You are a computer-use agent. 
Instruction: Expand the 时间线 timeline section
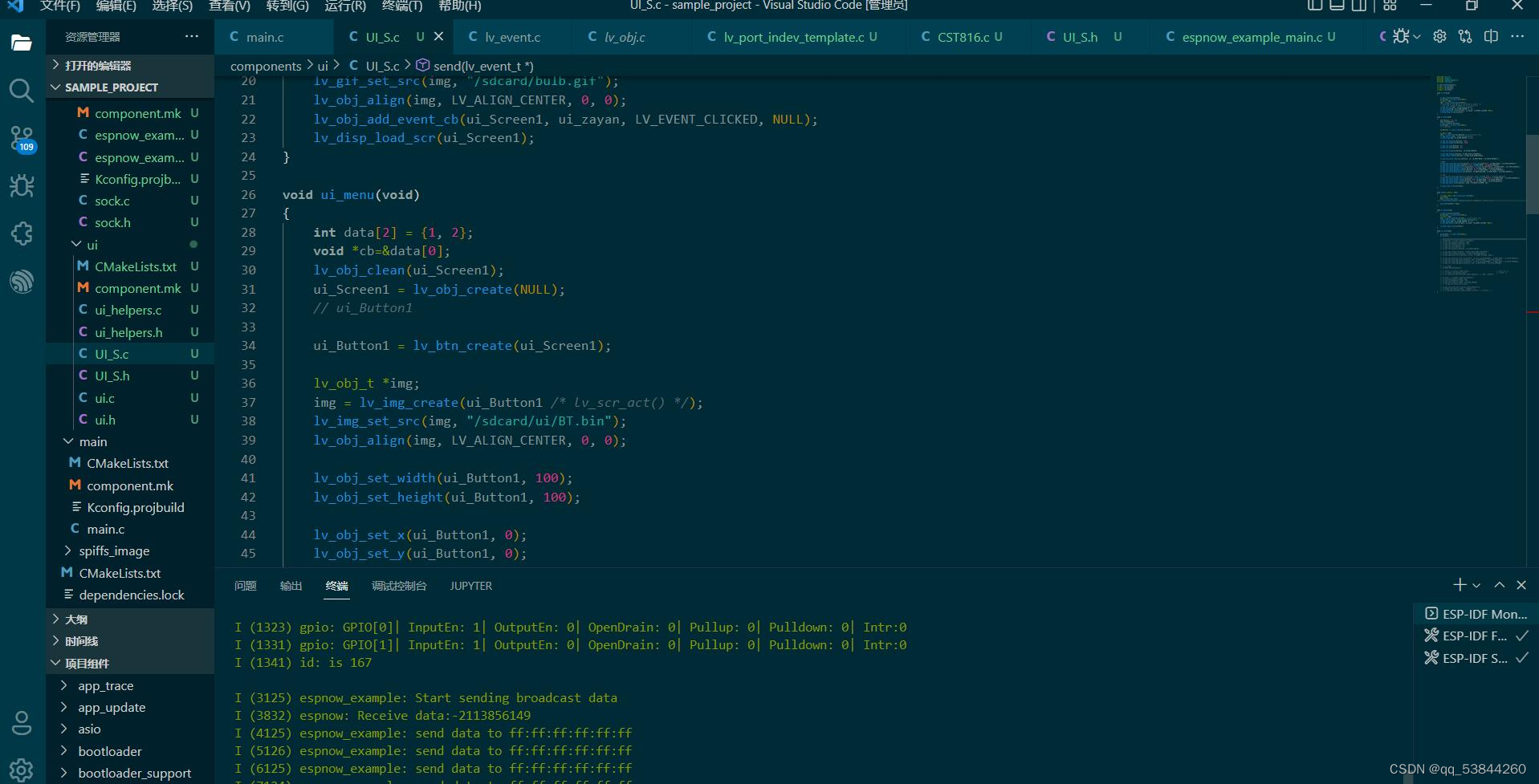(130, 641)
